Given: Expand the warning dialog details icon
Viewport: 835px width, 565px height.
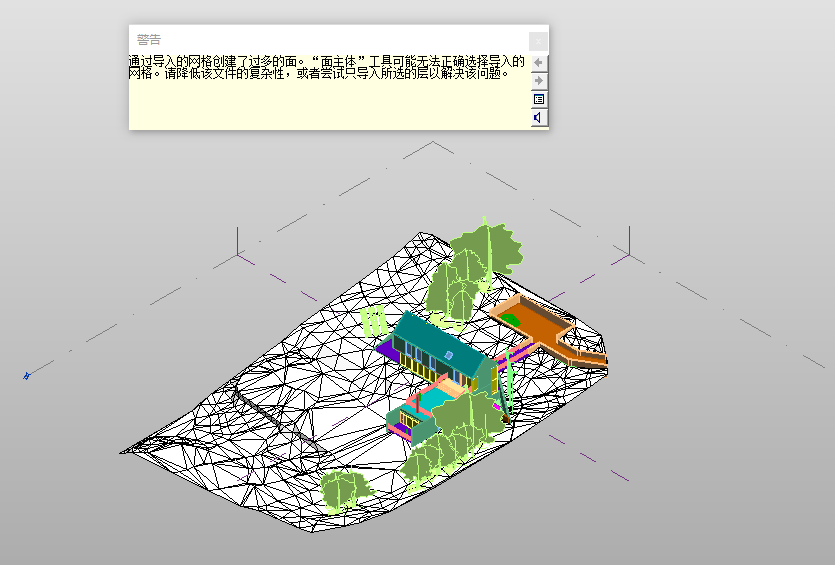Looking at the screenshot, I should (x=539, y=99).
